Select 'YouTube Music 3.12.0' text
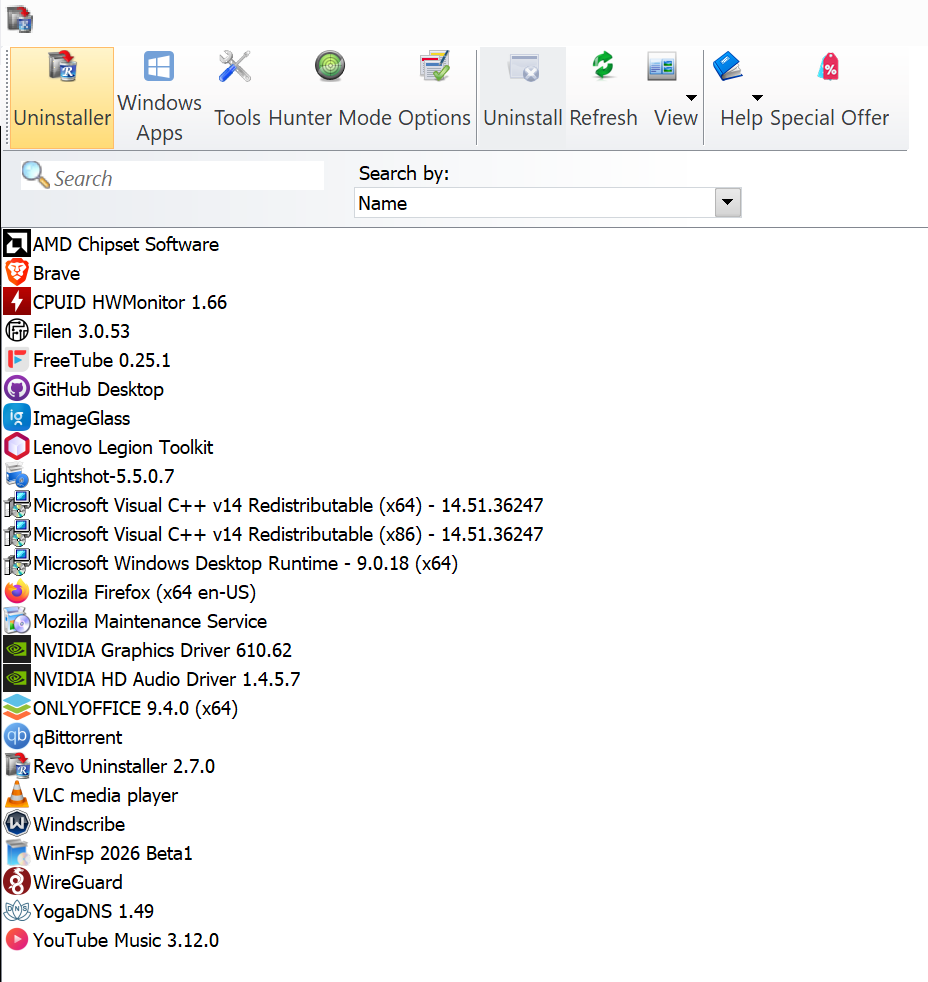The height and width of the screenshot is (982, 928). click(126, 939)
